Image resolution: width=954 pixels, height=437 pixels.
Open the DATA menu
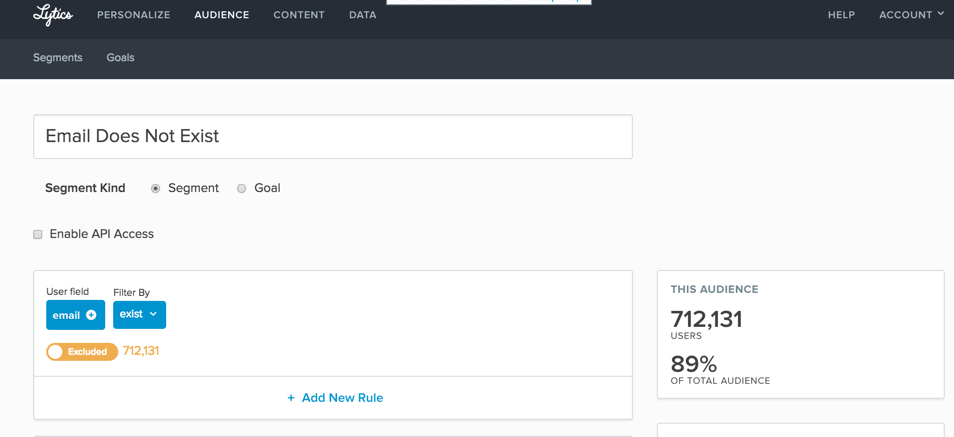pyautogui.click(x=363, y=15)
